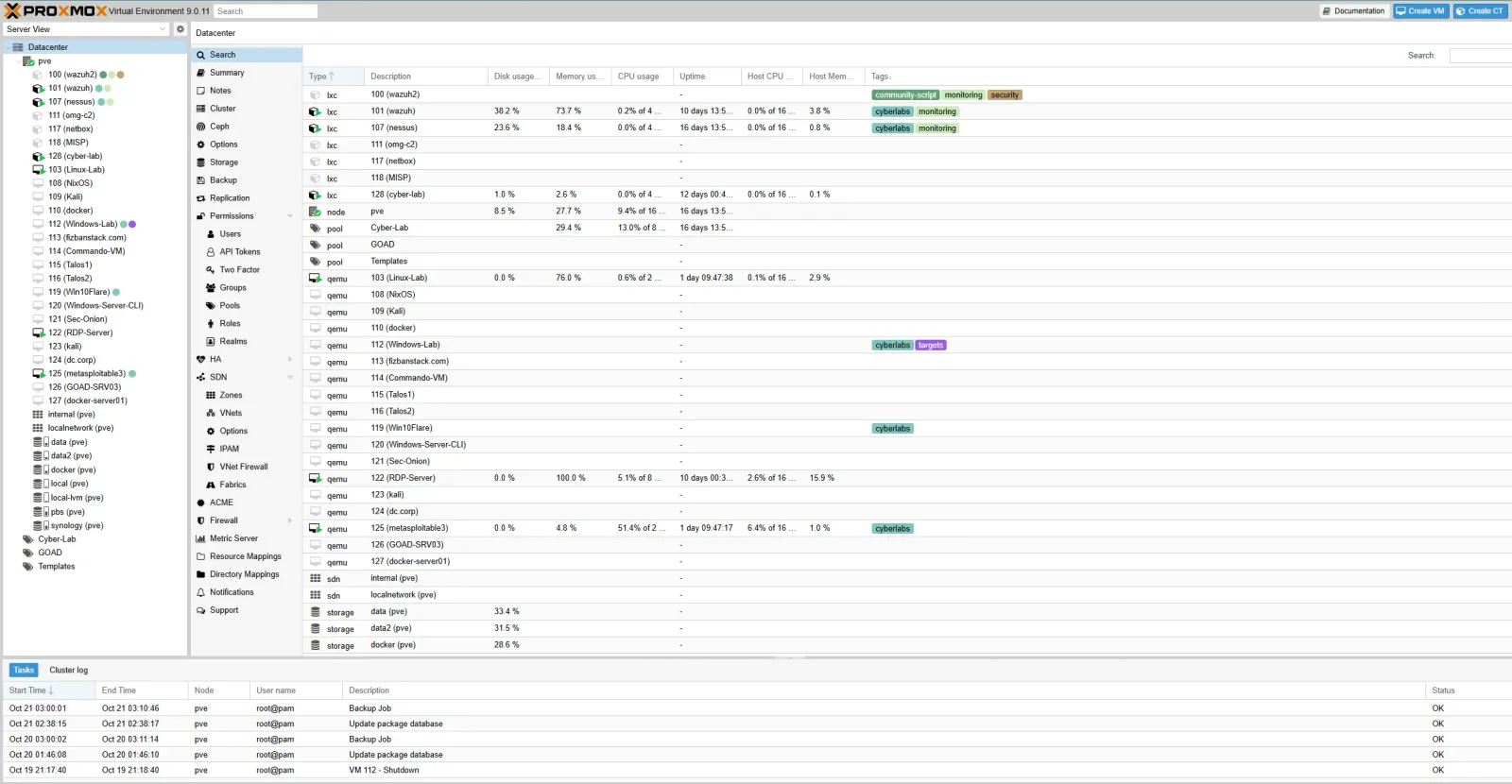
Task: Click the Cluster icon in datacenter menu
Action: coord(200,109)
